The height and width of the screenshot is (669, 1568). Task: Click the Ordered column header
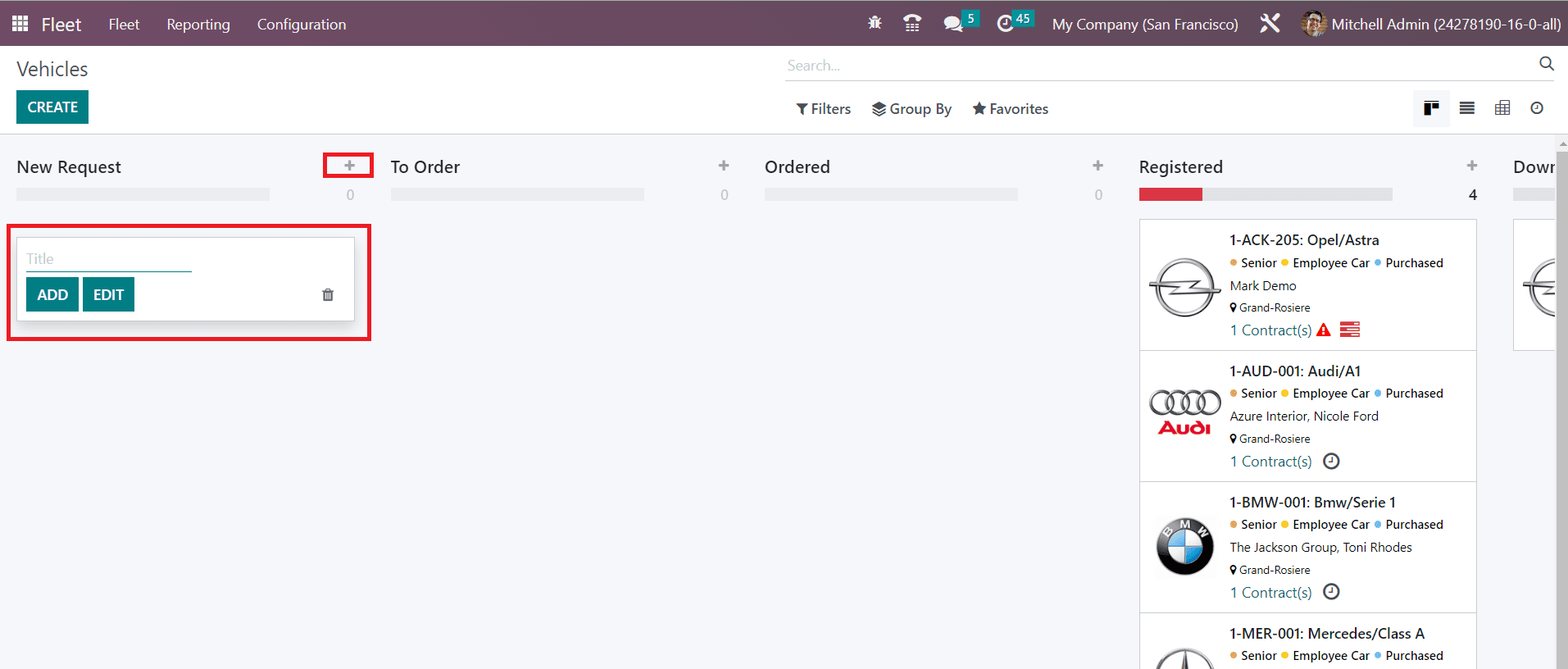pos(798,167)
